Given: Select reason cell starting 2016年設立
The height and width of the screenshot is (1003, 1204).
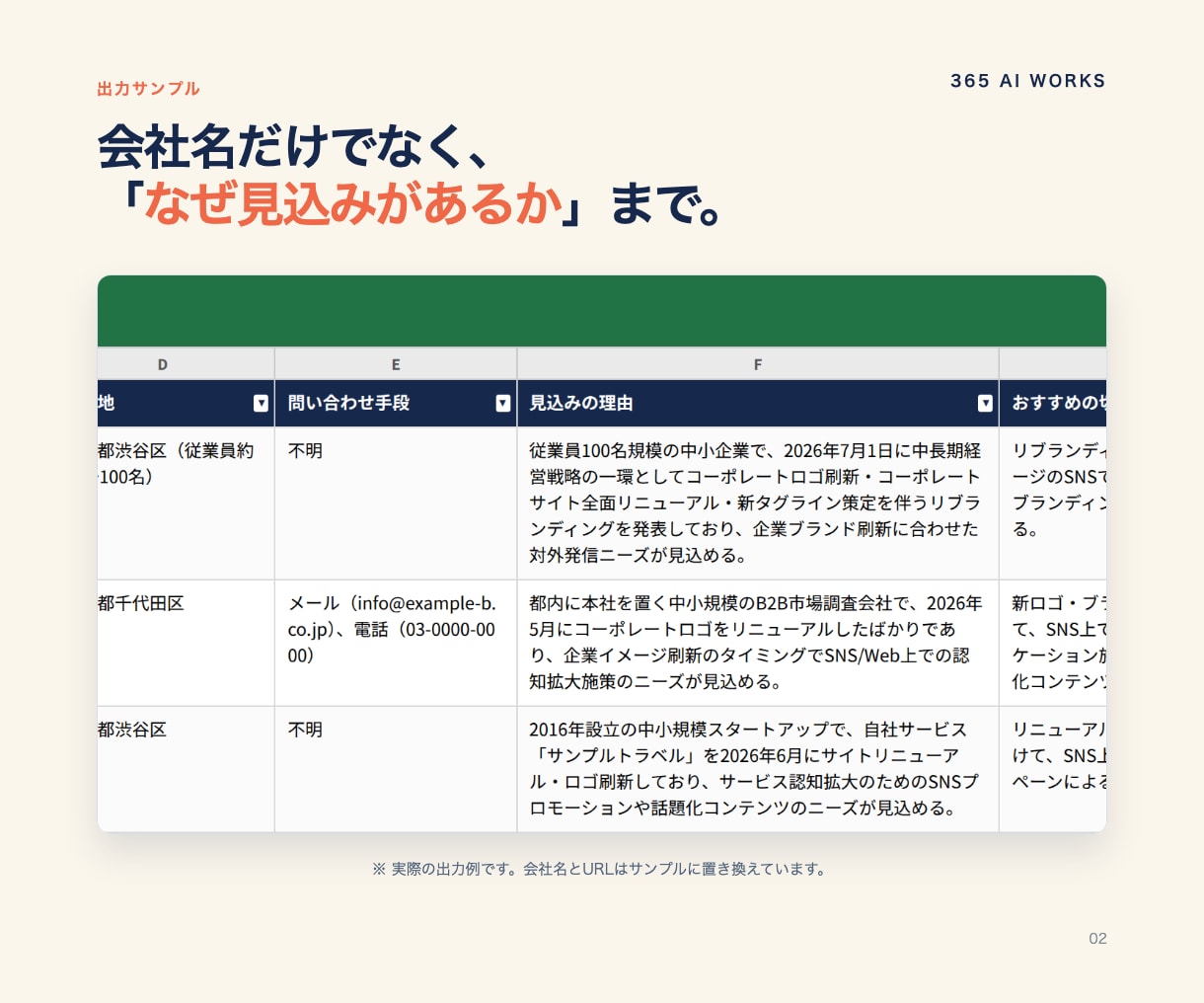Looking at the screenshot, I should [758, 769].
